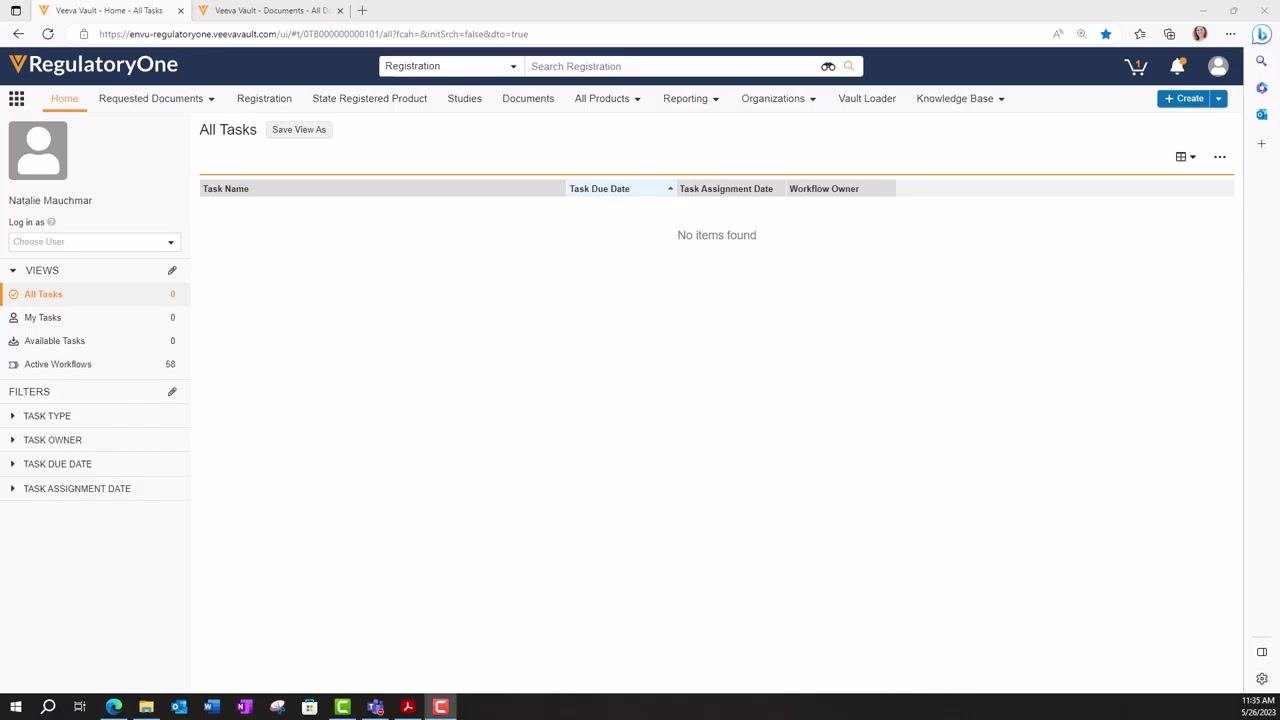Open the notifications bell

tap(1178, 66)
